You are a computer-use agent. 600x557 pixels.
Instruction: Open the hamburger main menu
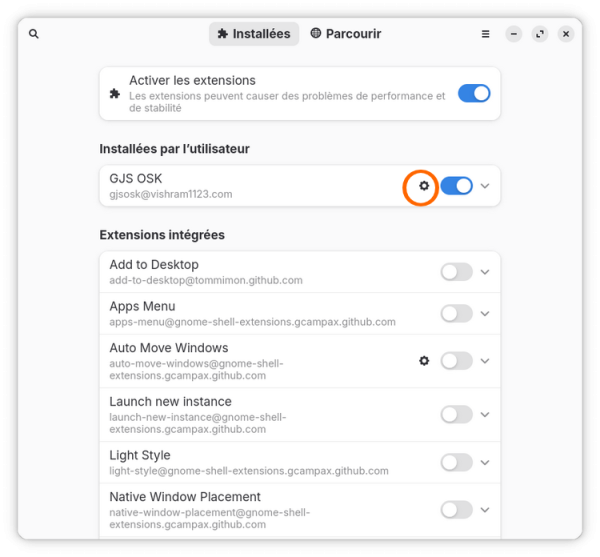[x=485, y=34]
